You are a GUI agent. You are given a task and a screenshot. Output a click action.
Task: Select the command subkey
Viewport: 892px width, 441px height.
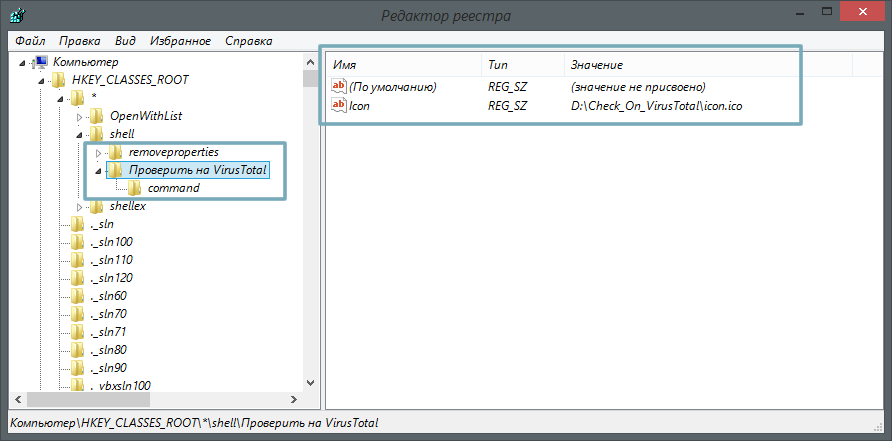click(174, 188)
